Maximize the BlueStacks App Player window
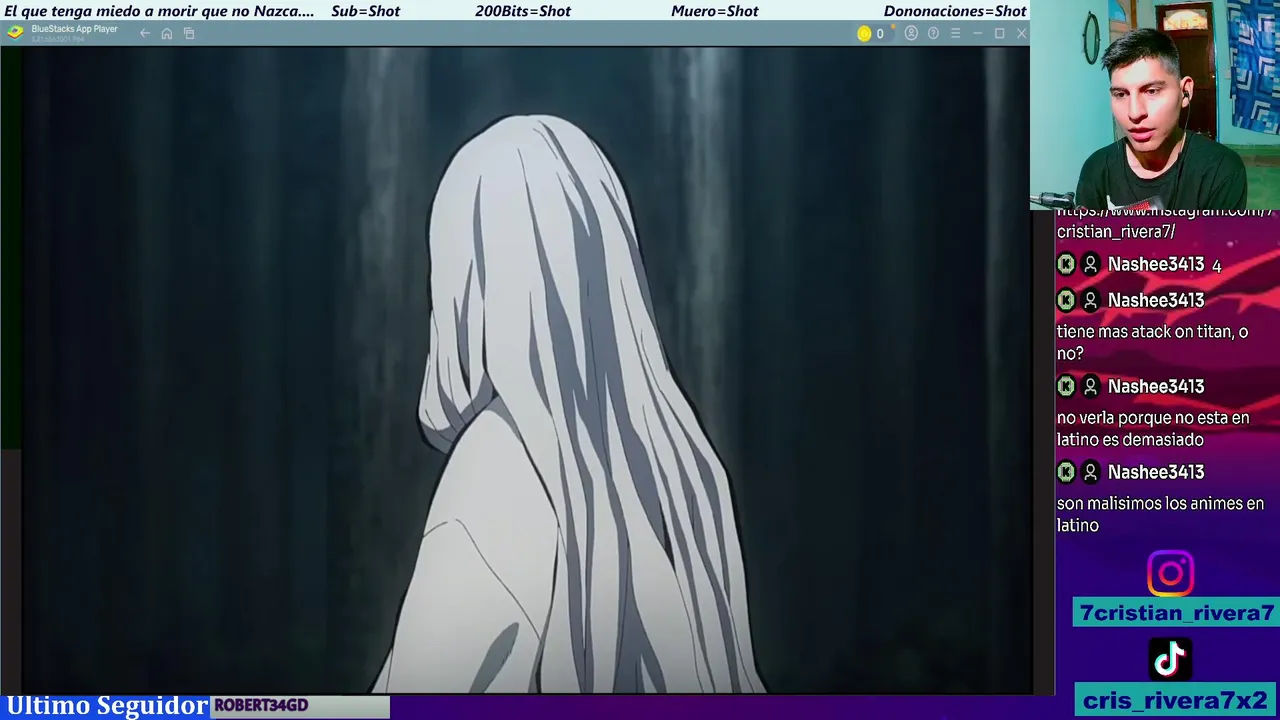This screenshot has width=1280, height=720. coord(999,34)
